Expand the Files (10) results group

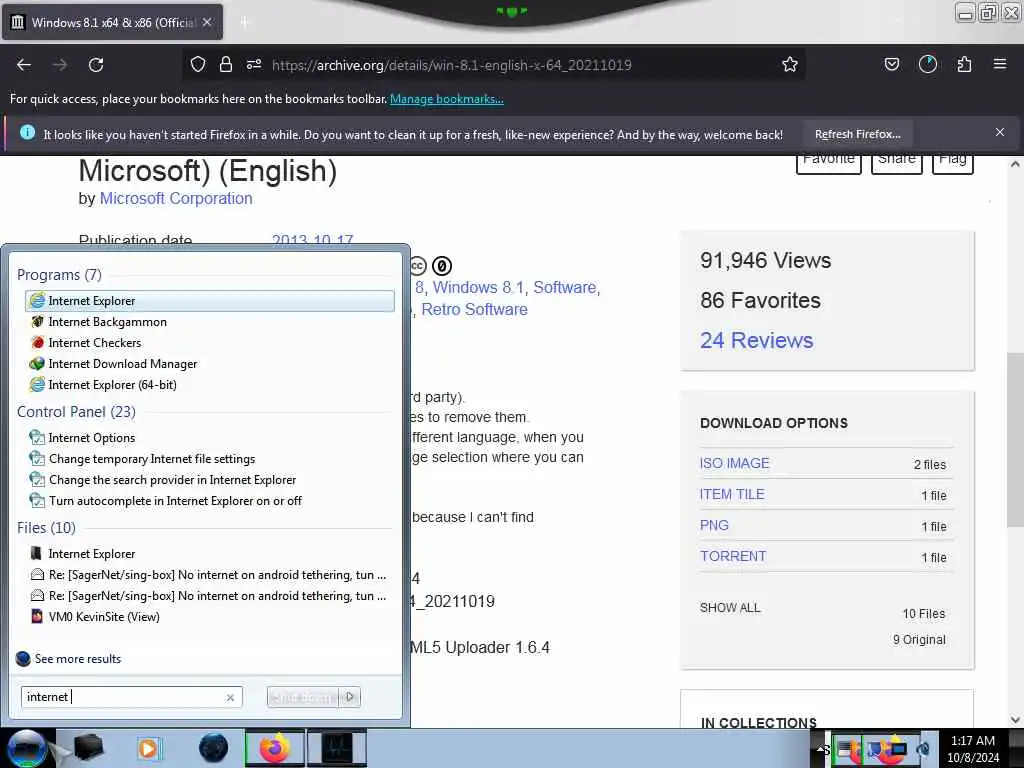46,528
